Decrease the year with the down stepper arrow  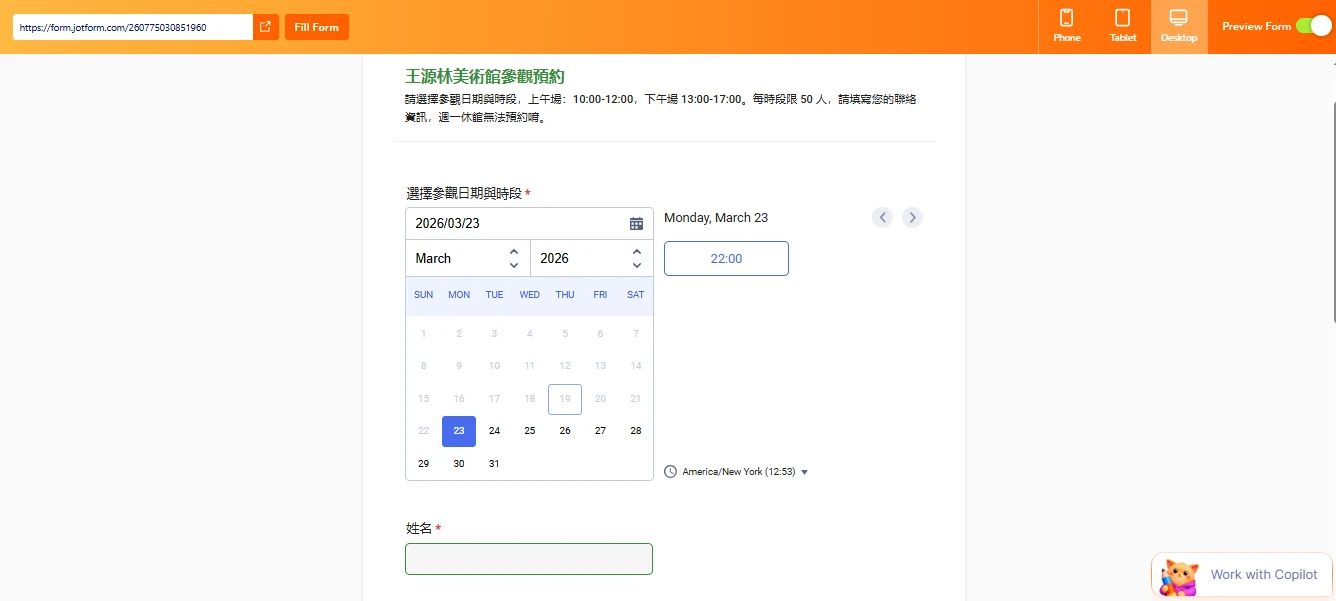click(x=637, y=265)
